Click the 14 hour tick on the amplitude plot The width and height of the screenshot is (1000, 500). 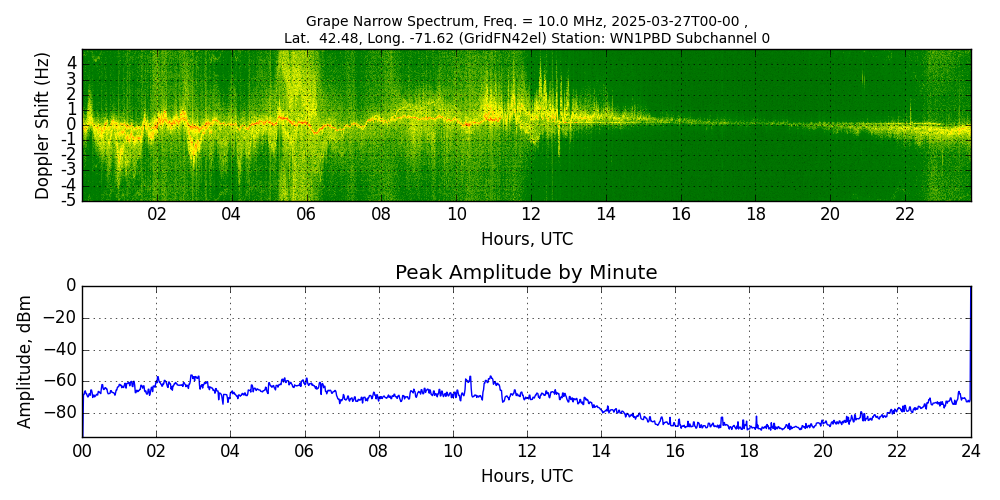tap(600, 451)
